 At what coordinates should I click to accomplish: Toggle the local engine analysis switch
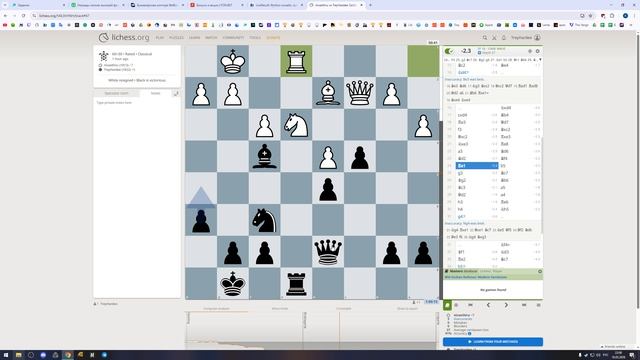(x=449, y=51)
